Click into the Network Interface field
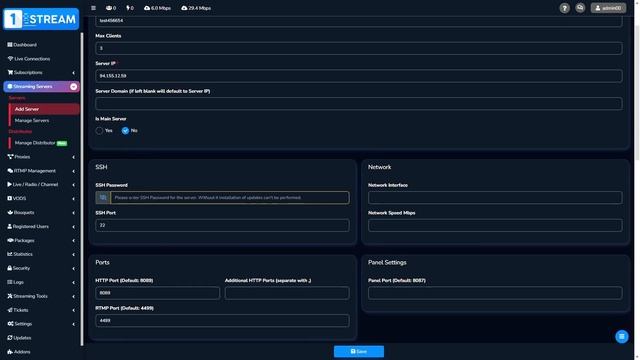Image resolution: width=640 pixels, height=360 pixels. tap(495, 198)
